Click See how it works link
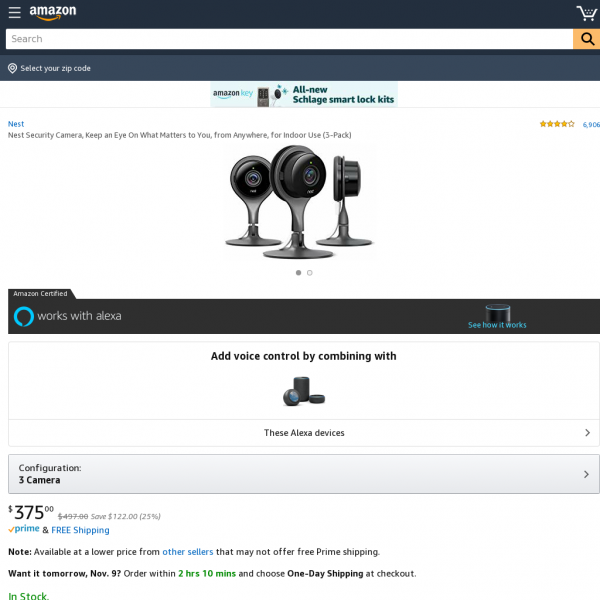Viewport: 600px width, 600px height. pyautogui.click(x=497, y=325)
